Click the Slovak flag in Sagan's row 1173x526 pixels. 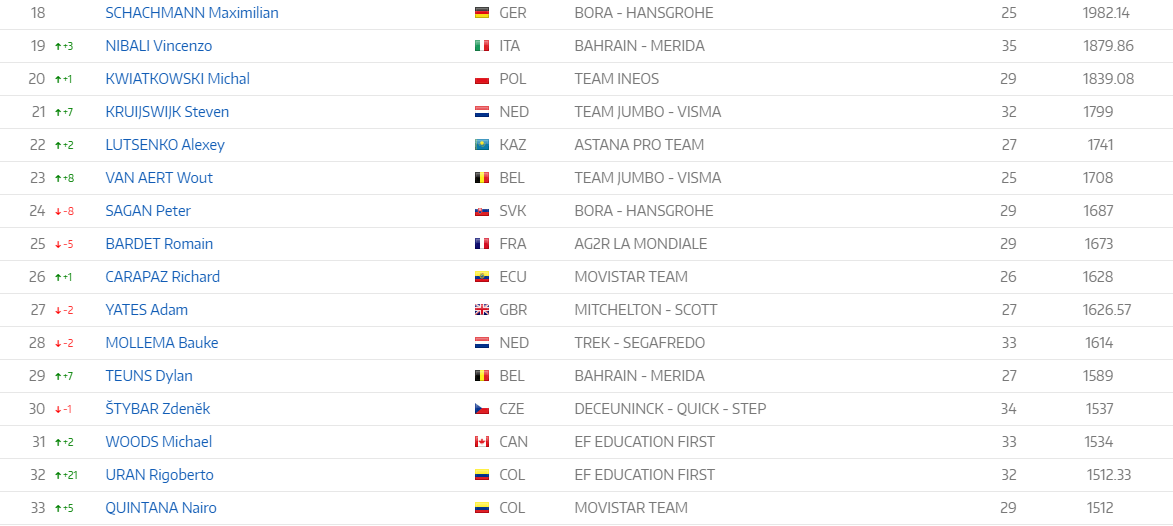pos(482,211)
